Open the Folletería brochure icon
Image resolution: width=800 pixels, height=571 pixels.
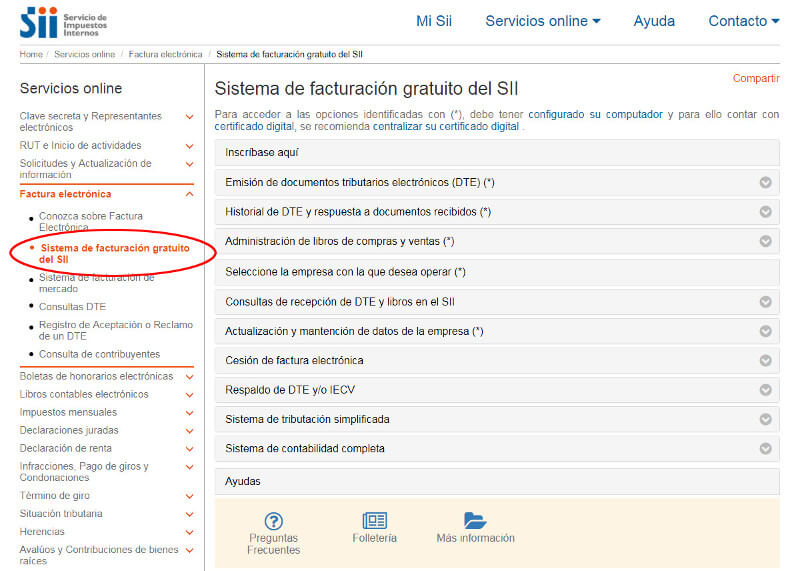[x=374, y=520]
